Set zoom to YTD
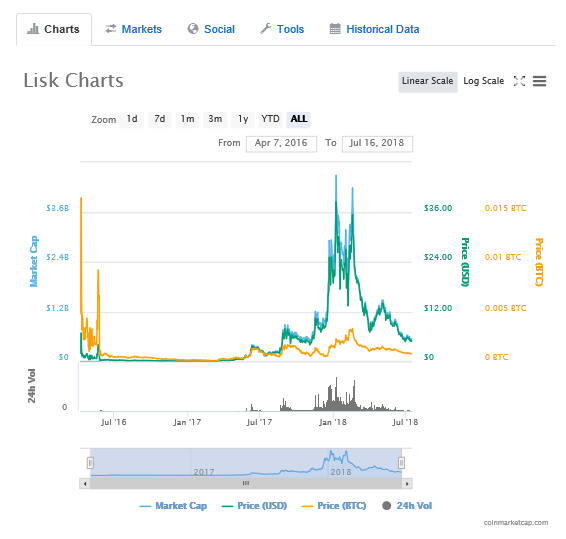This screenshot has width=566, height=539. (x=270, y=119)
